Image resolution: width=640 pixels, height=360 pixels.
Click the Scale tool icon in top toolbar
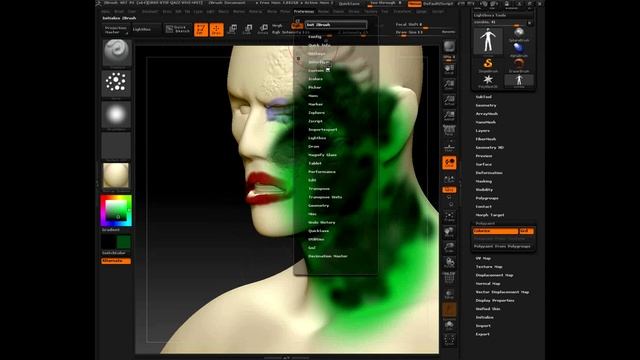248,29
